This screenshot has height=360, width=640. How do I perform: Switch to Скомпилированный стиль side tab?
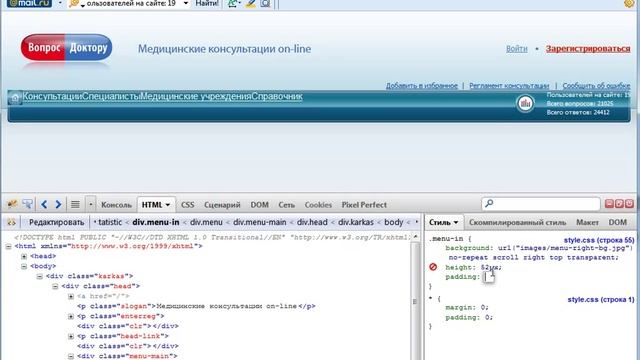point(517,222)
